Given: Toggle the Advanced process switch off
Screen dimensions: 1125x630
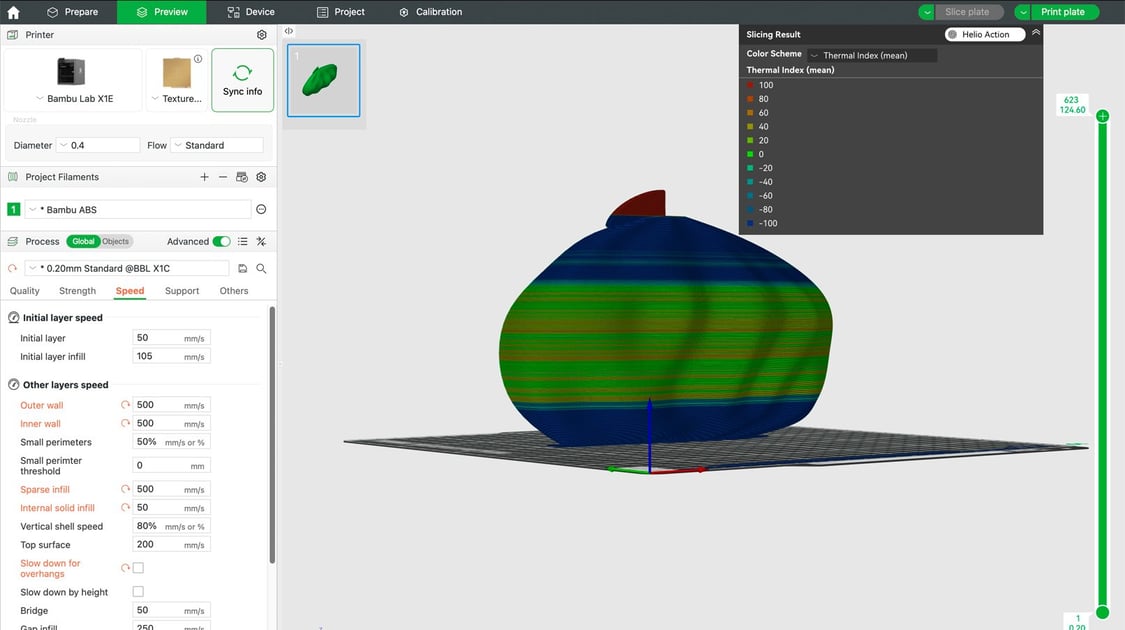Looking at the screenshot, I should pos(224,241).
